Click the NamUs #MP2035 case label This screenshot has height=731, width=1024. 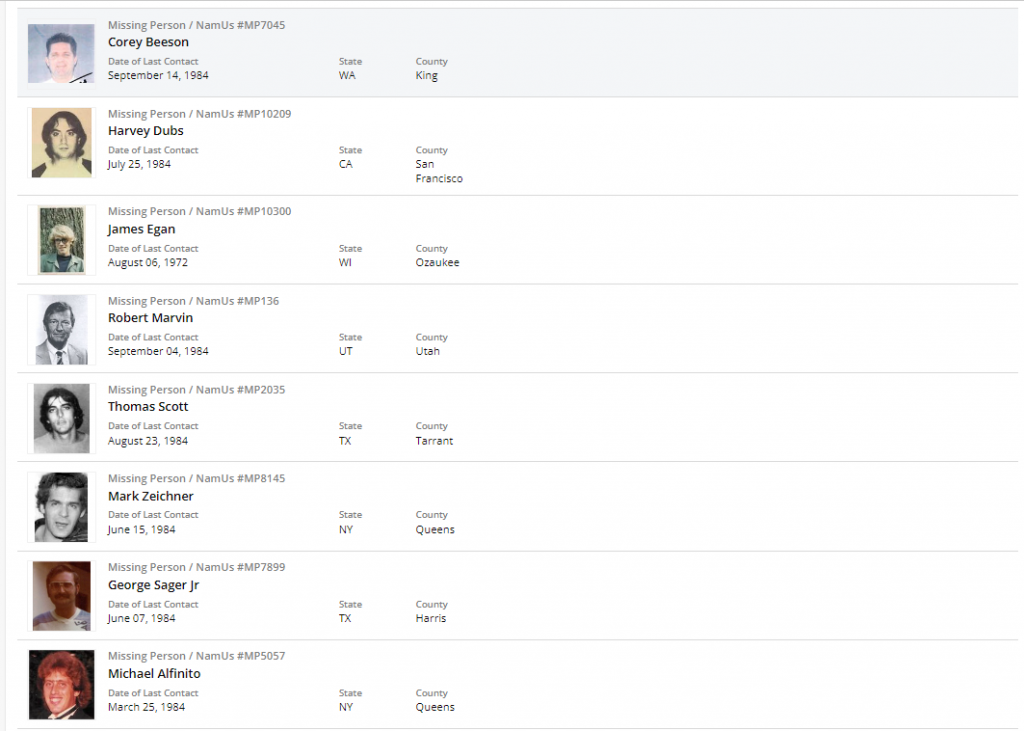pyautogui.click(x=240, y=389)
